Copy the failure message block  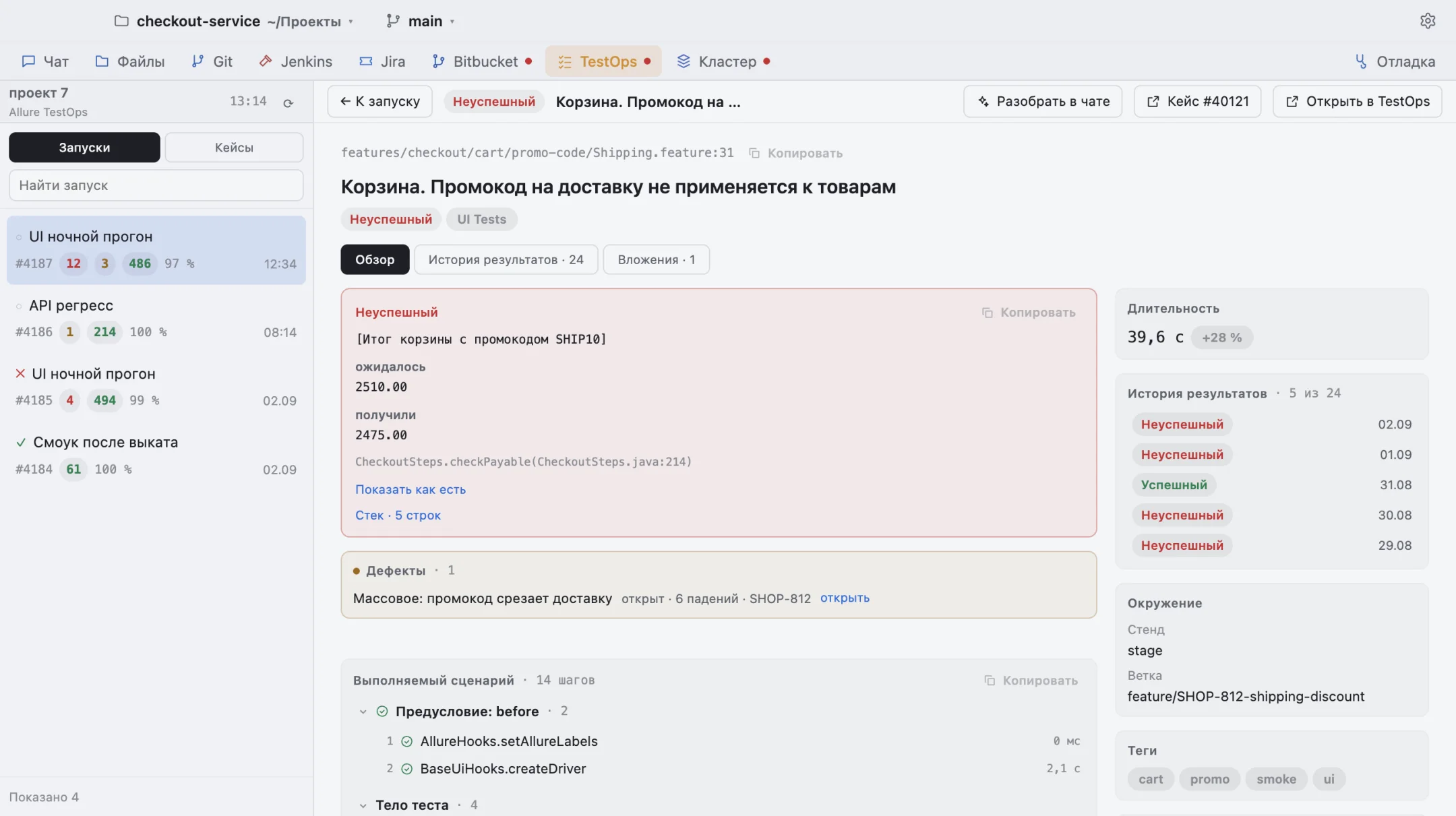1029,313
